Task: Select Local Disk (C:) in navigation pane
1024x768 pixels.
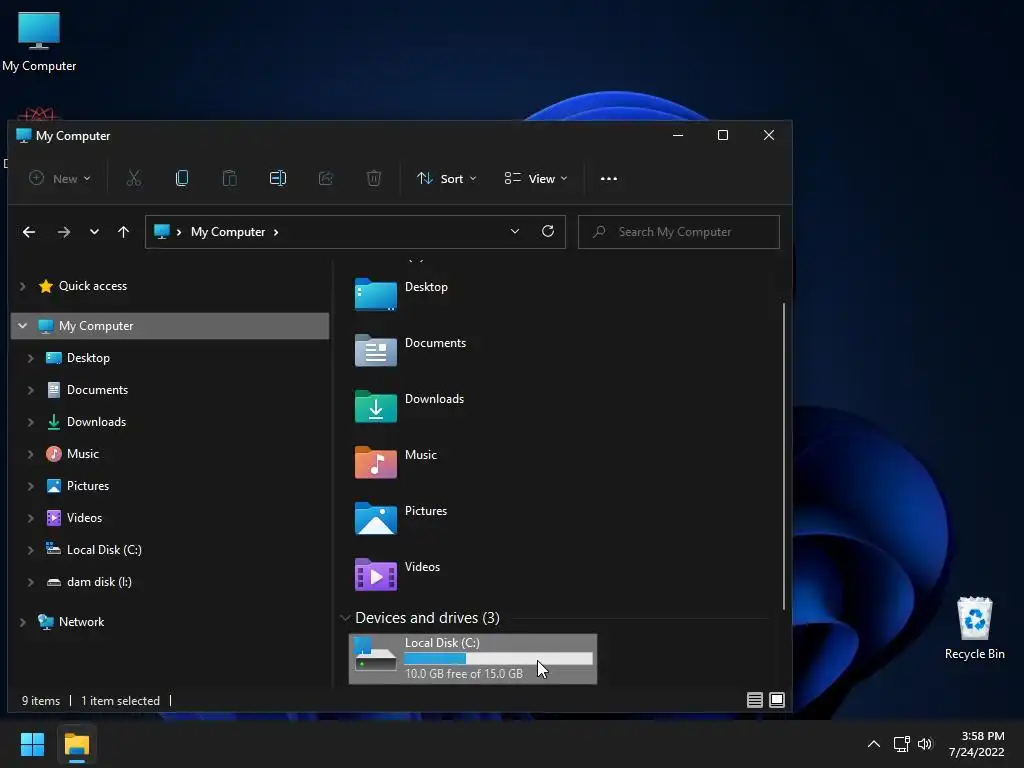Action: click(104, 550)
